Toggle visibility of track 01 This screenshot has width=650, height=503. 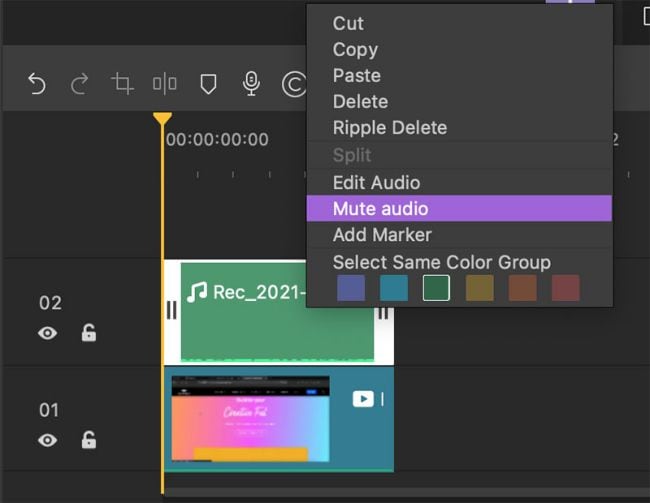(48, 440)
